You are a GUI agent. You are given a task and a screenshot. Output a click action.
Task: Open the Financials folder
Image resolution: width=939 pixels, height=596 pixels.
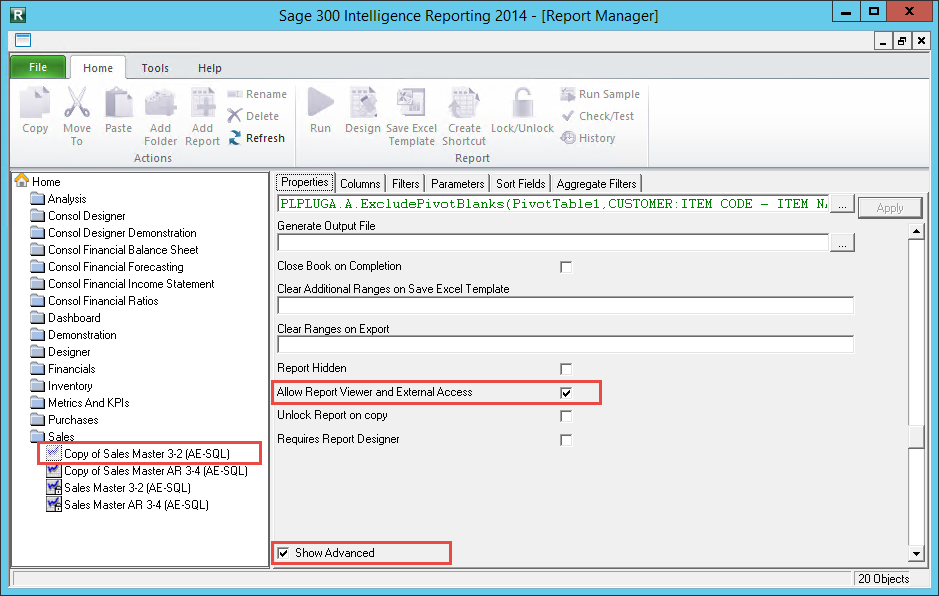(x=63, y=368)
